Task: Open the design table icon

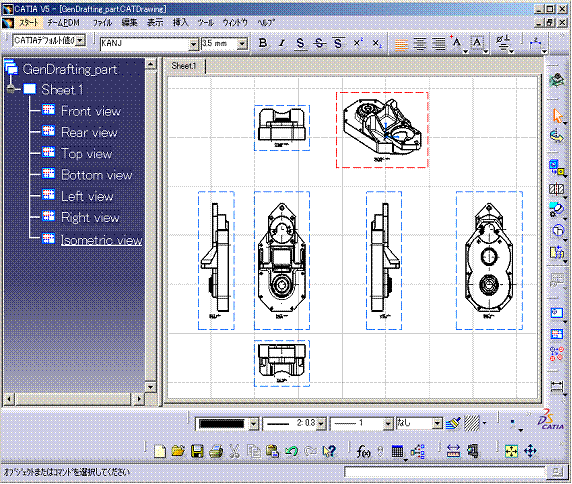Action: click(397, 452)
